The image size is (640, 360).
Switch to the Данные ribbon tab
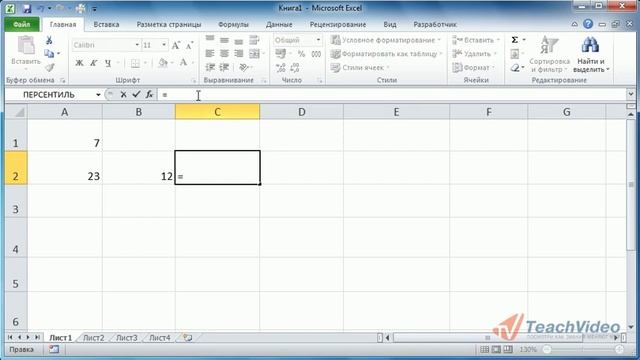click(x=279, y=24)
